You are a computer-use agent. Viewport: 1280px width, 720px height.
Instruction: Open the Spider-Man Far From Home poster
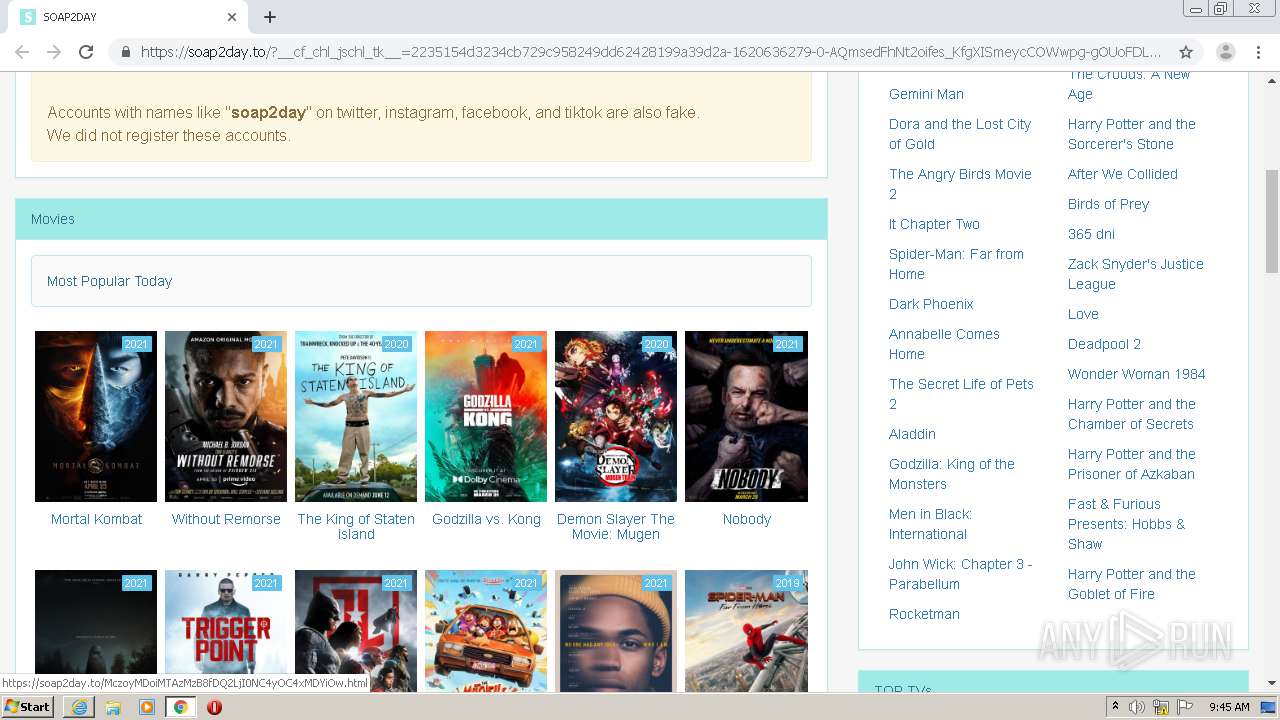[746, 631]
